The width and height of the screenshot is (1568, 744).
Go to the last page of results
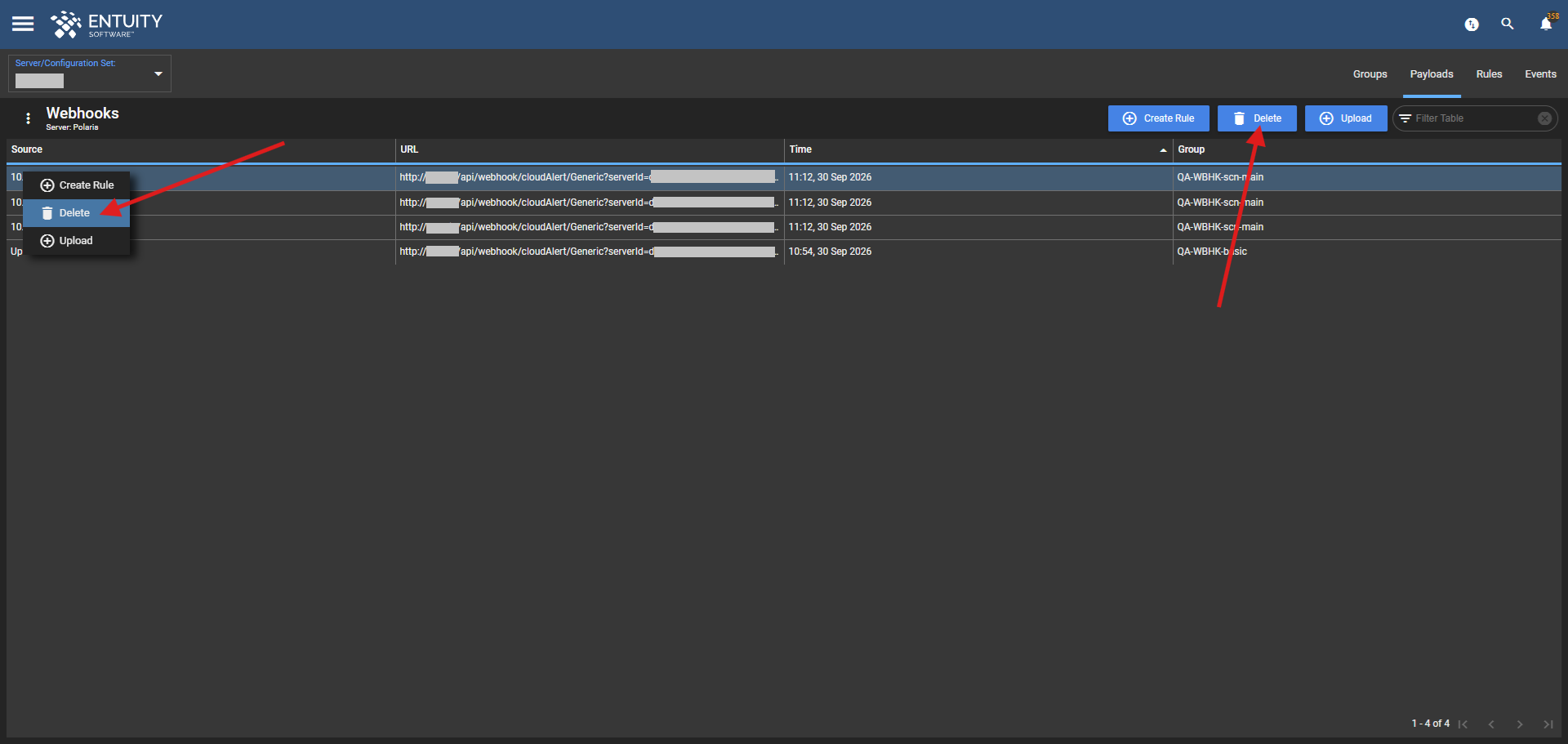1548,724
